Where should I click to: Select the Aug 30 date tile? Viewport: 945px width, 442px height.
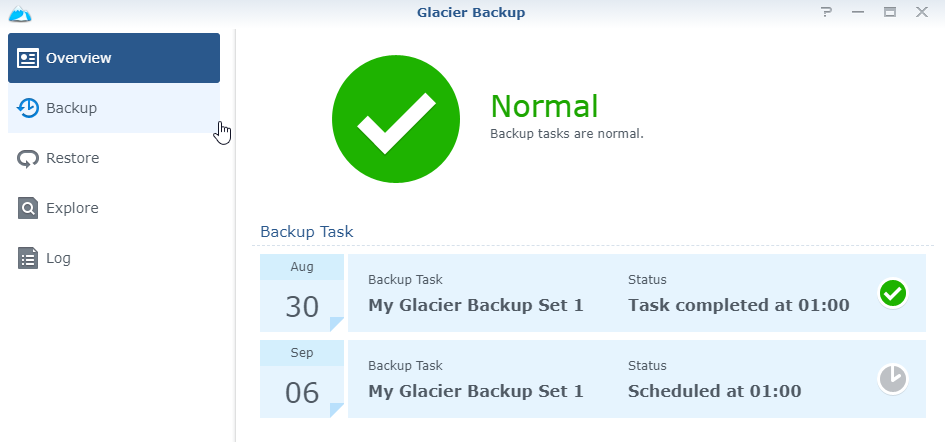click(302, 293)
